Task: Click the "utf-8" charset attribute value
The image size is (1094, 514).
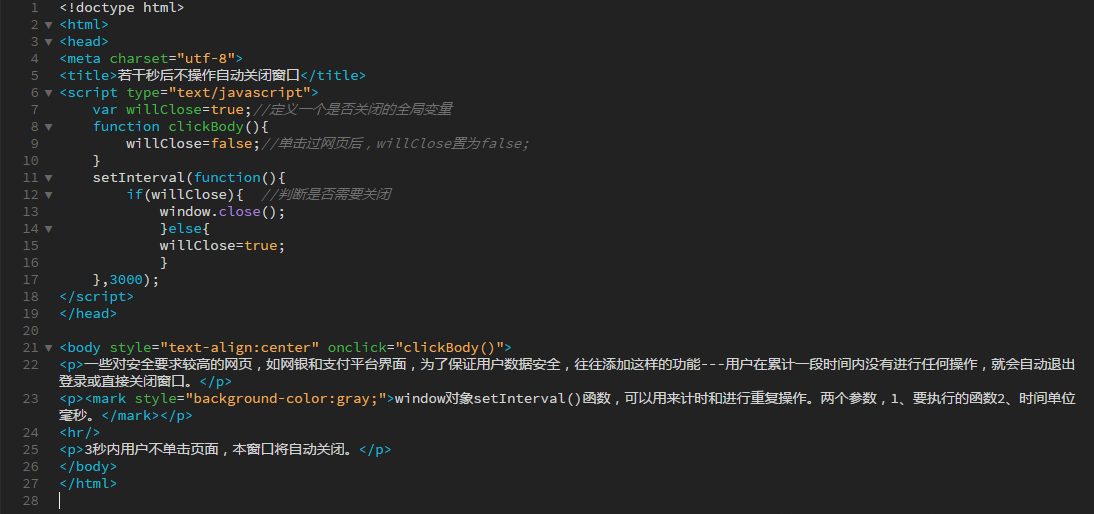Action: point(208,59)
